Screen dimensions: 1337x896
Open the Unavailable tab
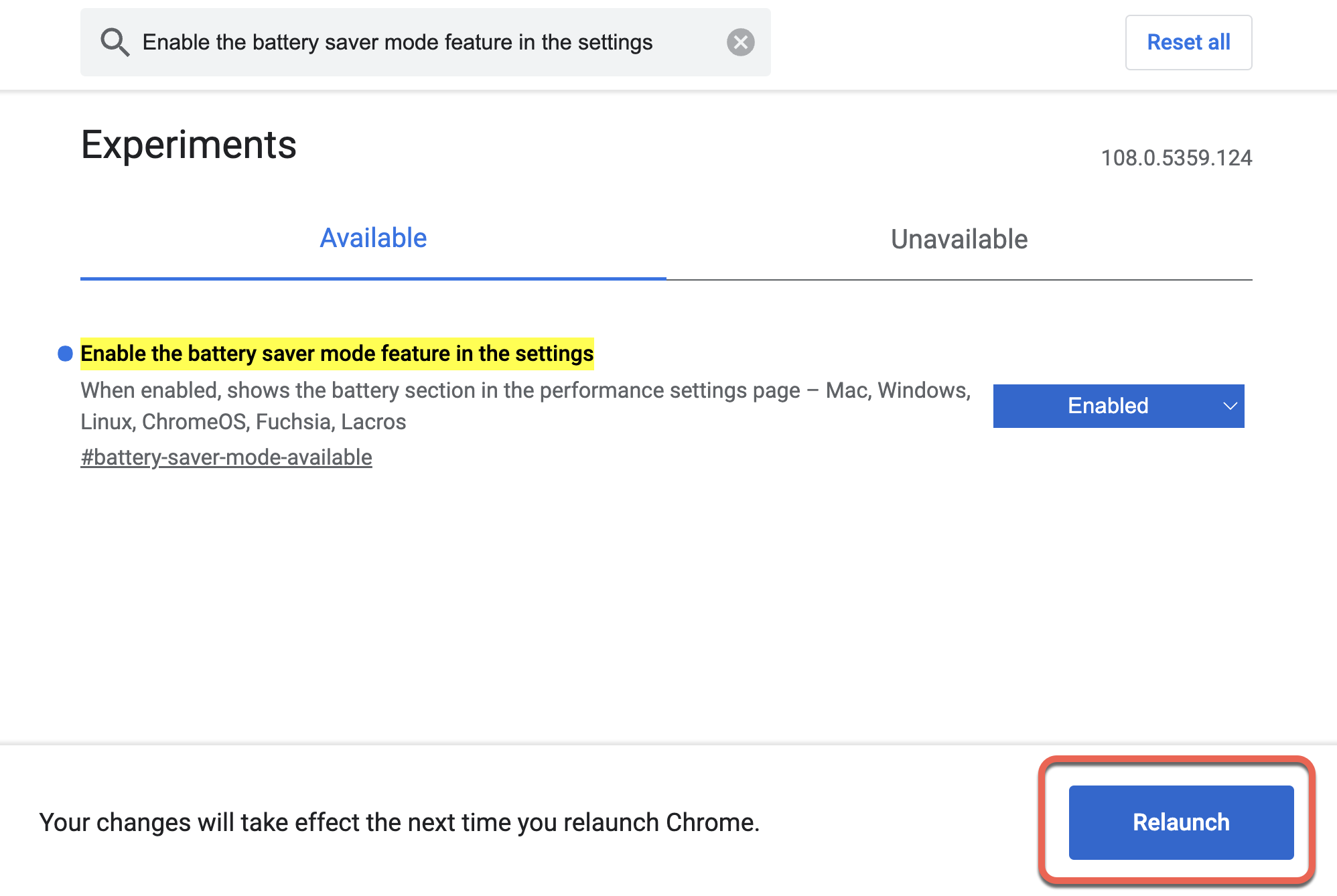point(959,239)
